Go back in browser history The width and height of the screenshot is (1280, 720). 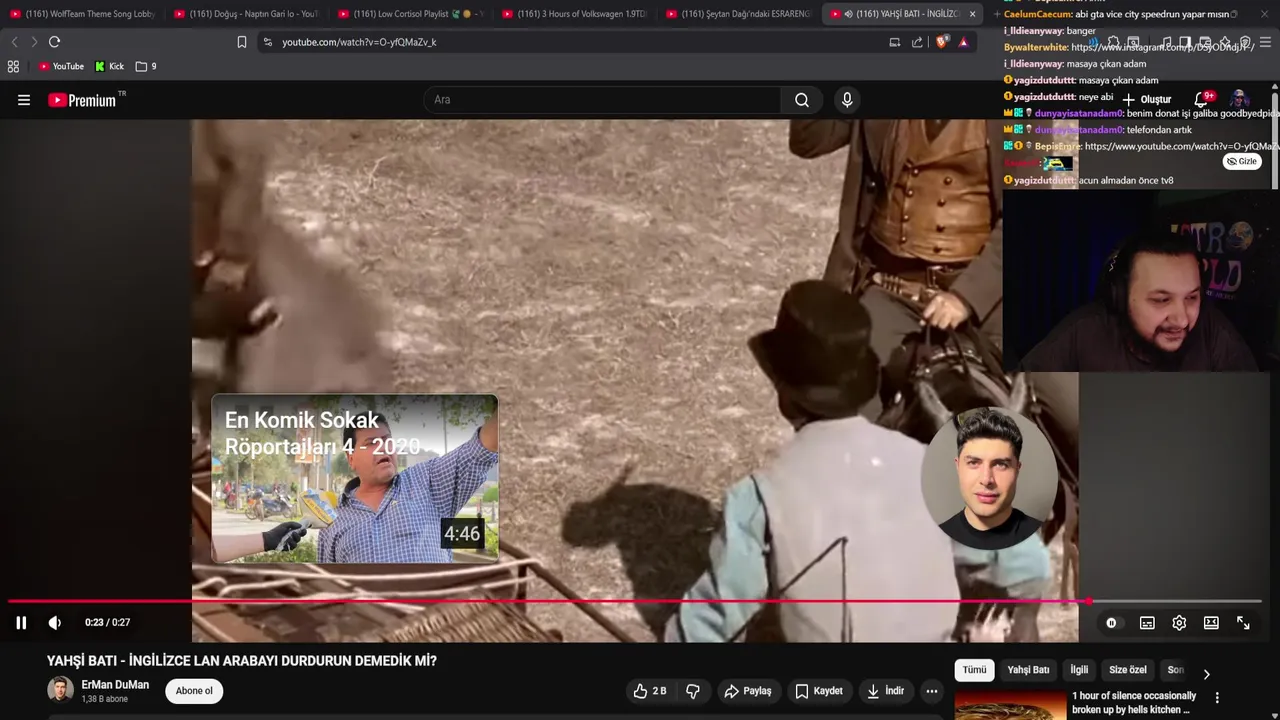tap(14, 42)
